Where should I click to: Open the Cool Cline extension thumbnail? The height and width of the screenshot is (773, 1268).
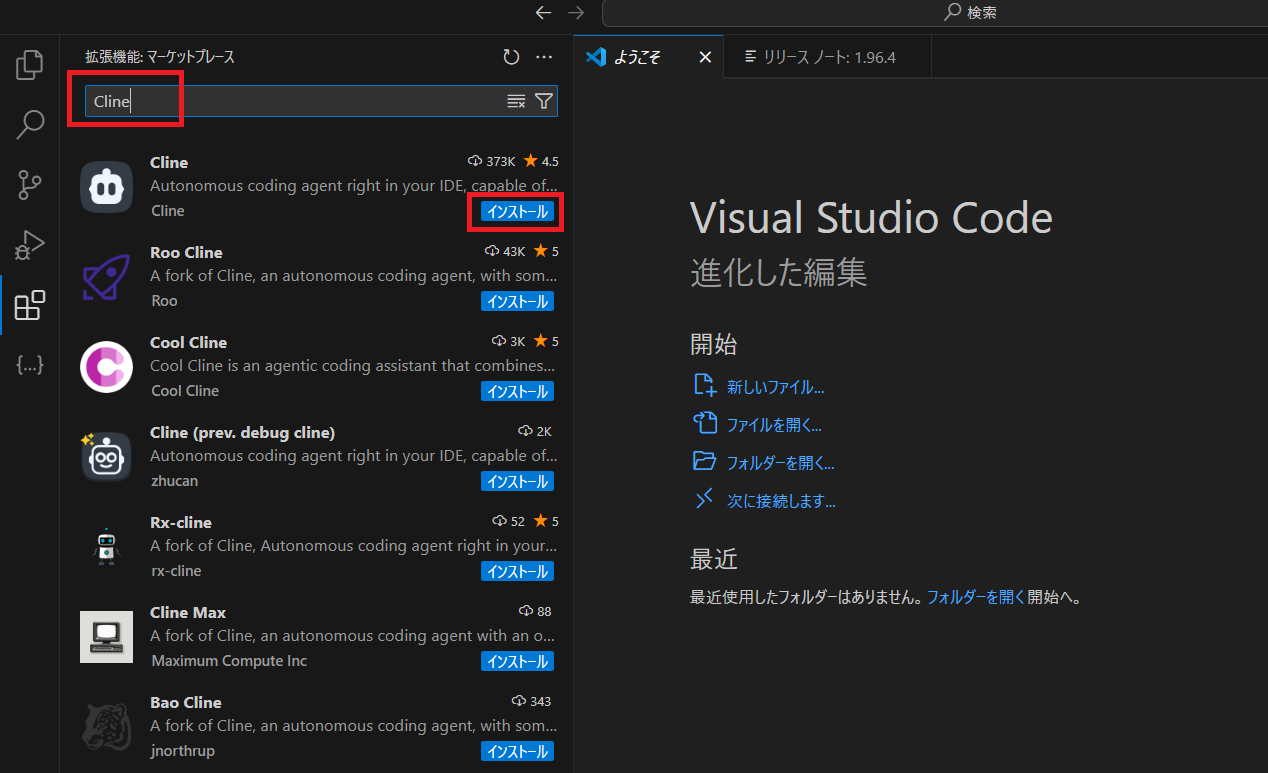[106, 366]
